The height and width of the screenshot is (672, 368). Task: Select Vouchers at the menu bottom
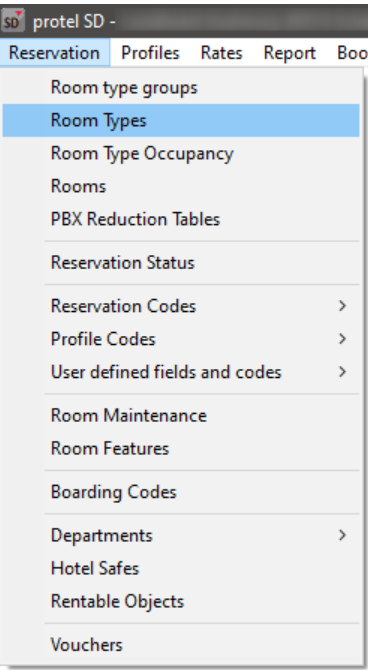tap(181, 645)
